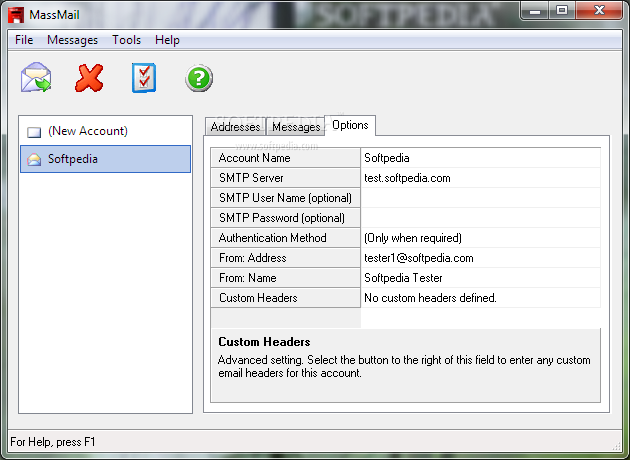Edit SMTP Server value test.softpedia.com
630x460 pixels.
click(x=481, y=178)
